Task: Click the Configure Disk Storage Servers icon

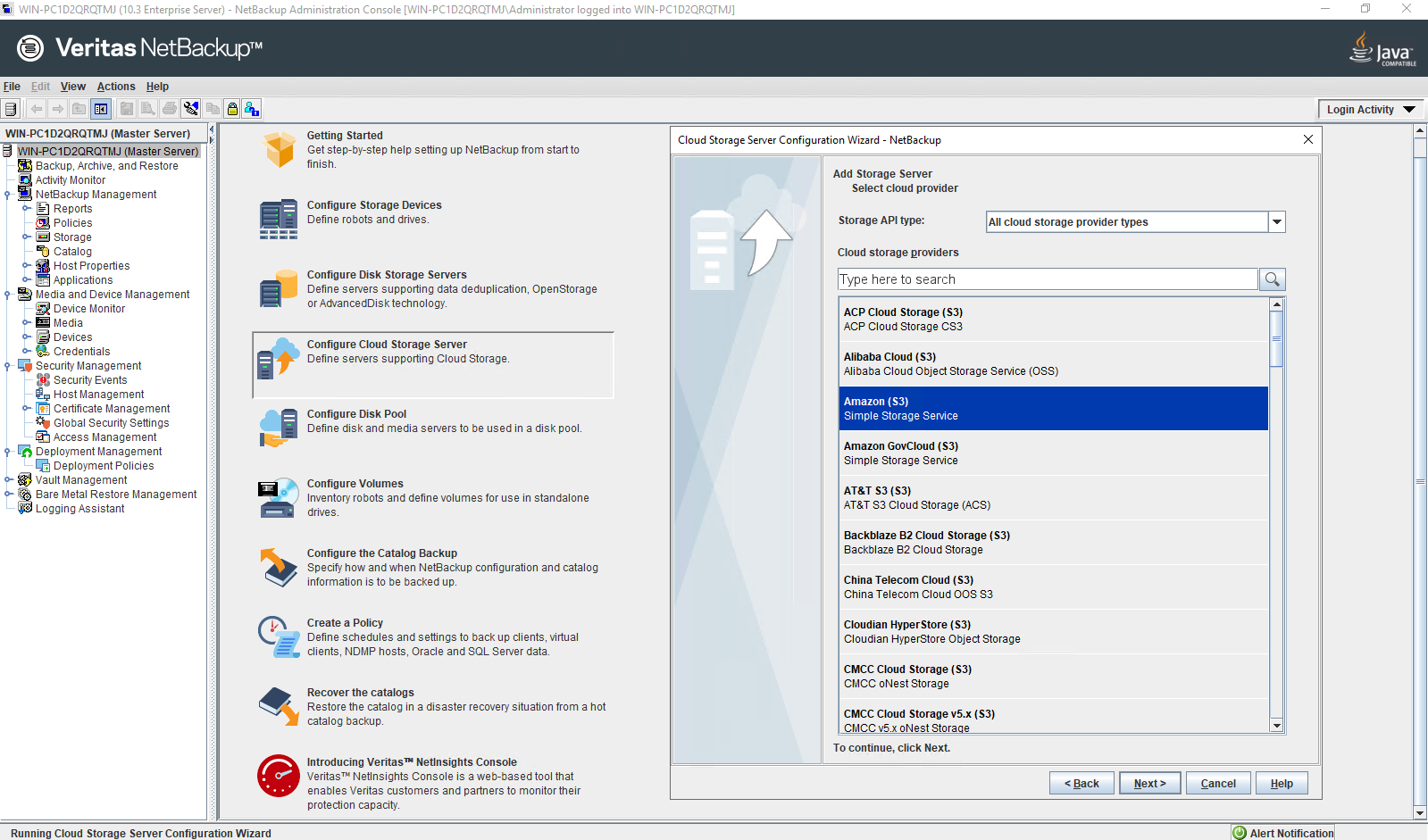Action: (279, 288)
